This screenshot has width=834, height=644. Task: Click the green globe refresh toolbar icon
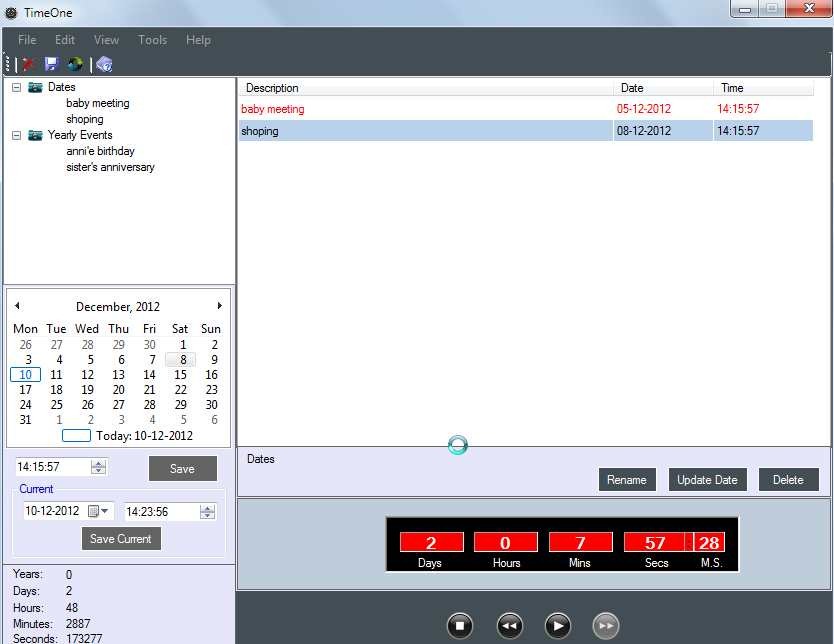(x=75, y=64)
